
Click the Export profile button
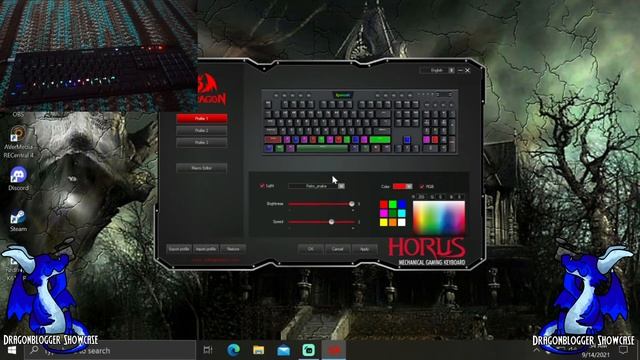(x=179, y=249)
